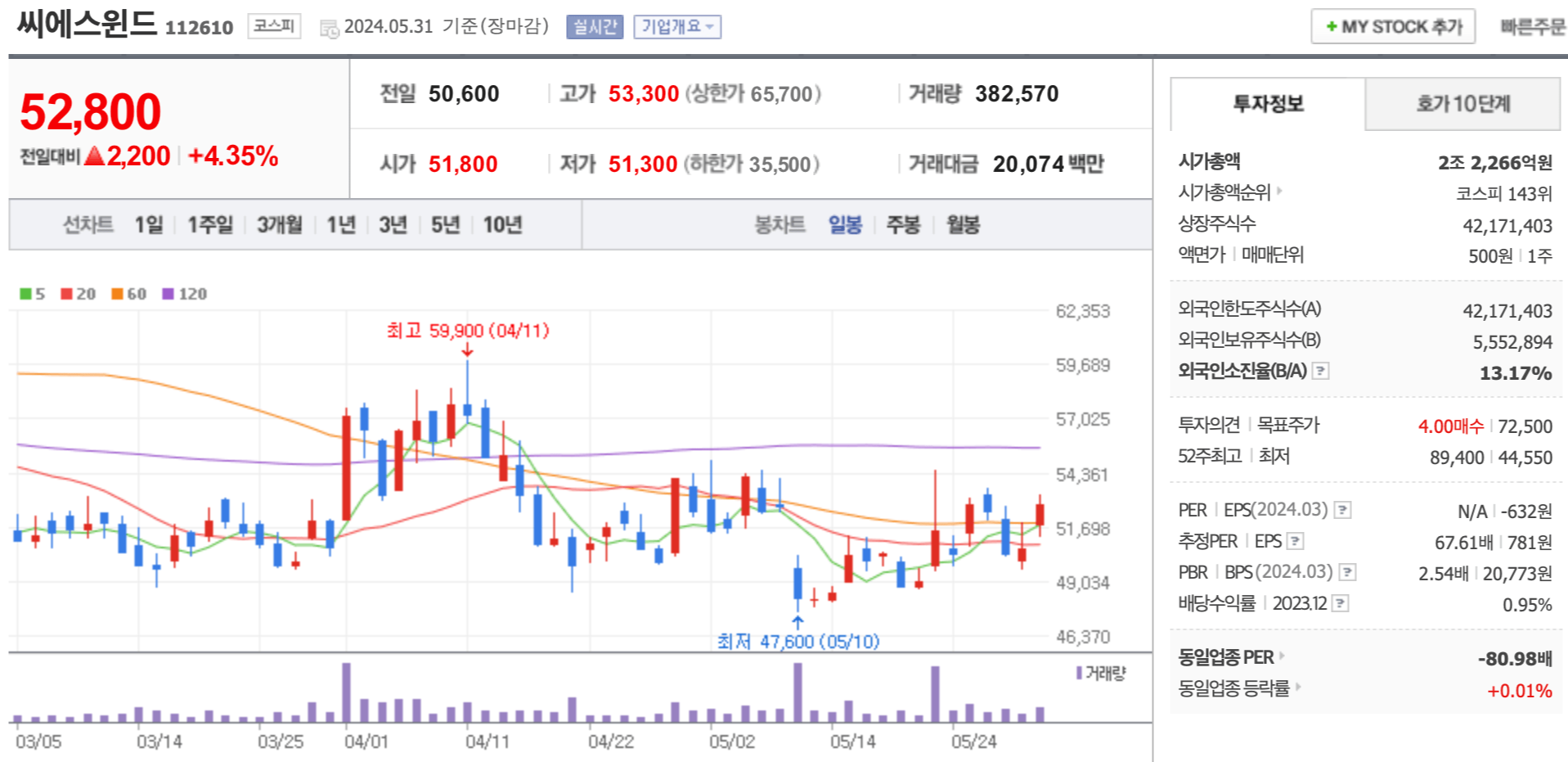Open help icon next to 외국인소진율(B/A)
This screenshot has height=762, width=1568.
pyautogui.click(x=1320, y=371)
